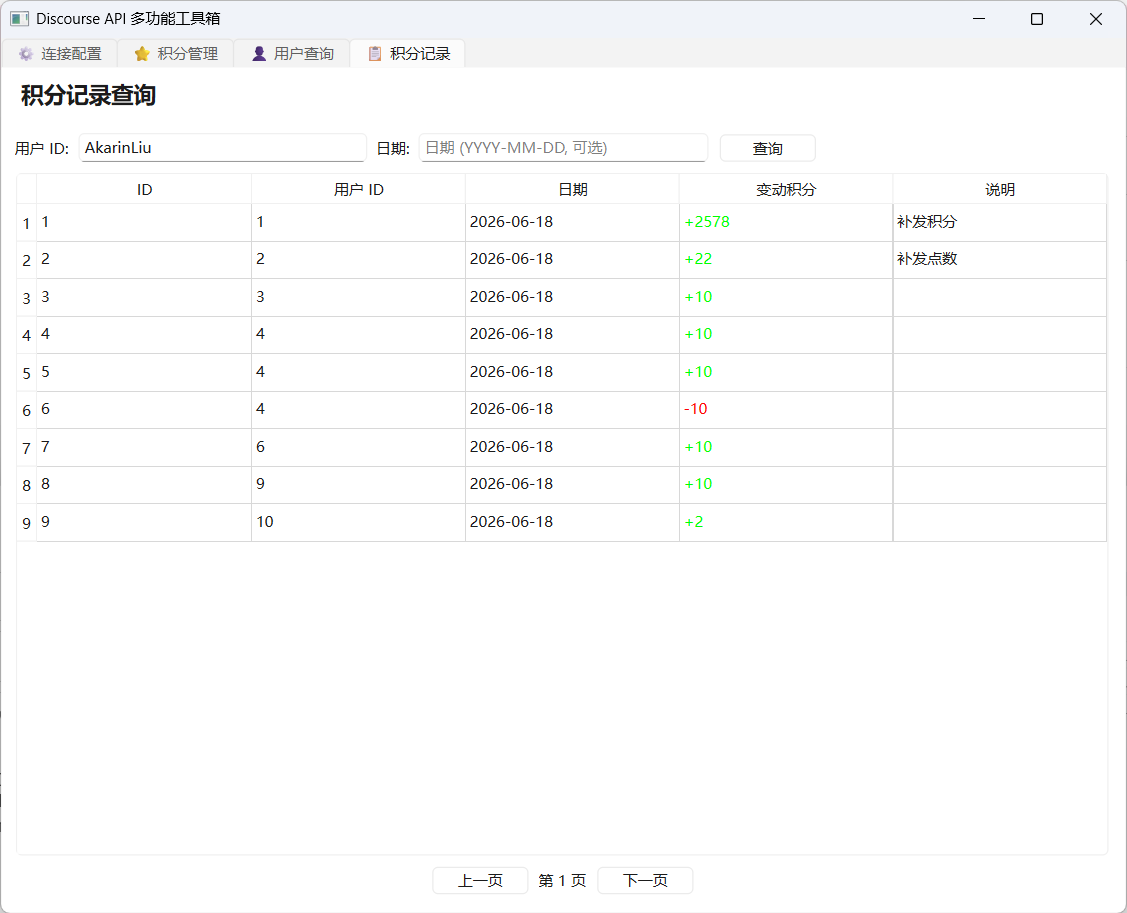
Task: Focus the 用户 ID field containing AkarinLiu
Action: coord(223,147)
